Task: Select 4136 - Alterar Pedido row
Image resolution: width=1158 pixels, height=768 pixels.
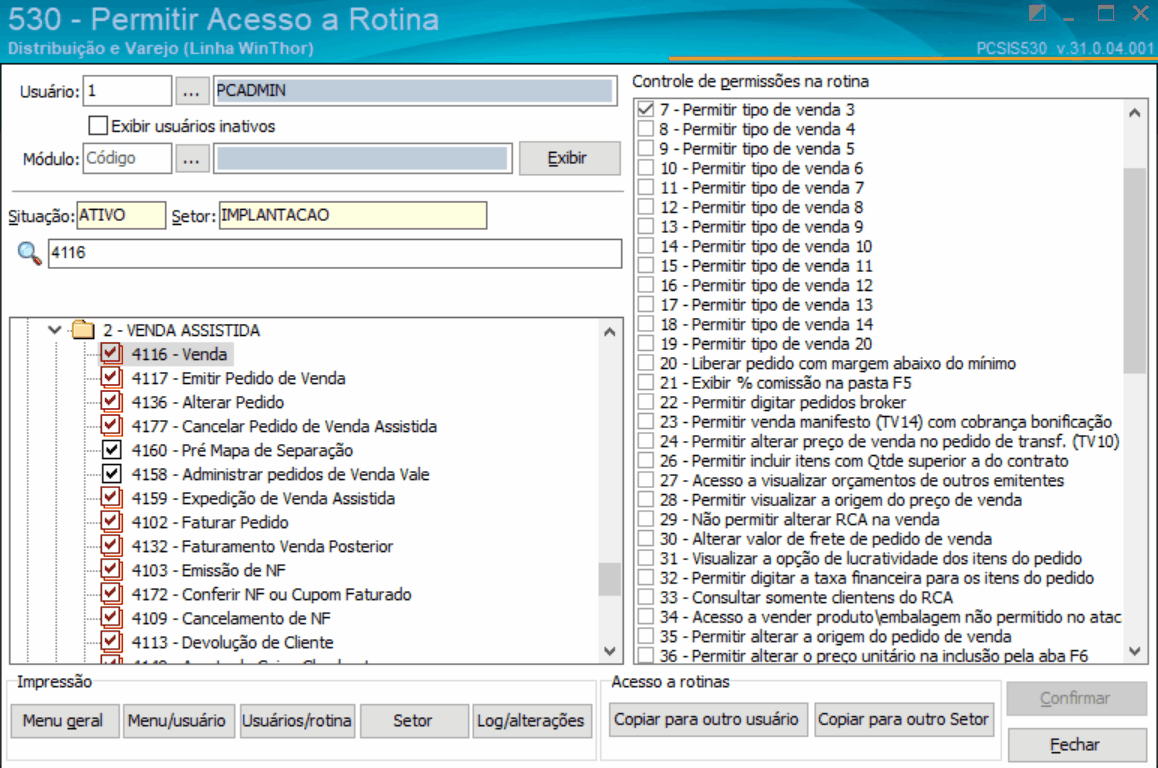Action: pyautogui.click(x=208, y=402)
